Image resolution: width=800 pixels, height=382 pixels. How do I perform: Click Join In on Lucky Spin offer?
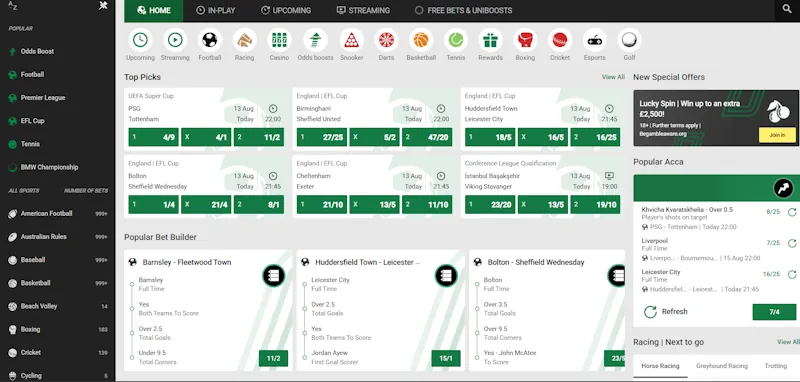click(777, 135)
